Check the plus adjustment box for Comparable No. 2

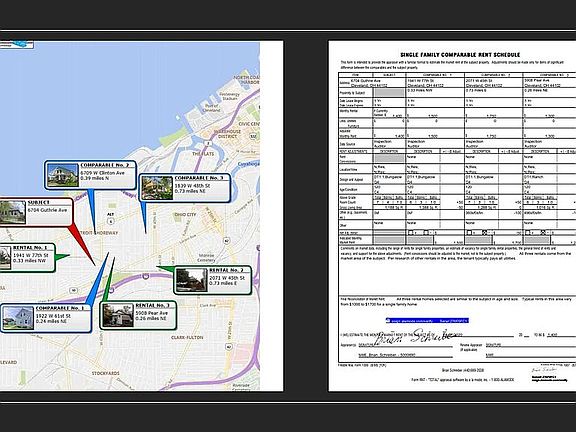(x=469, y=233)
